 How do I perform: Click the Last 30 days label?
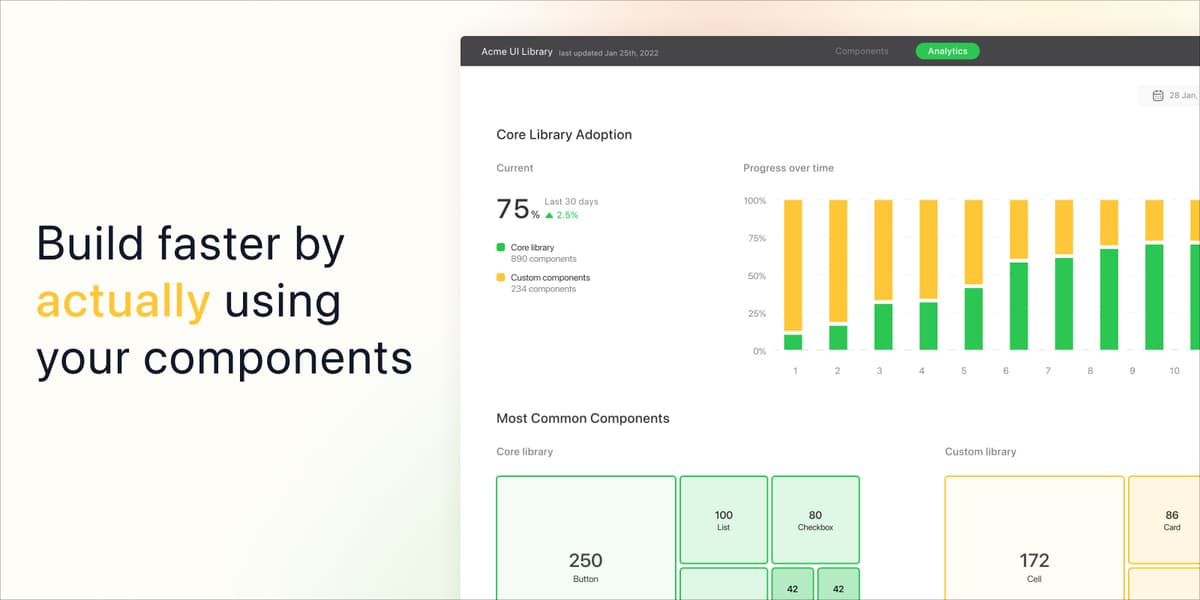571,200
